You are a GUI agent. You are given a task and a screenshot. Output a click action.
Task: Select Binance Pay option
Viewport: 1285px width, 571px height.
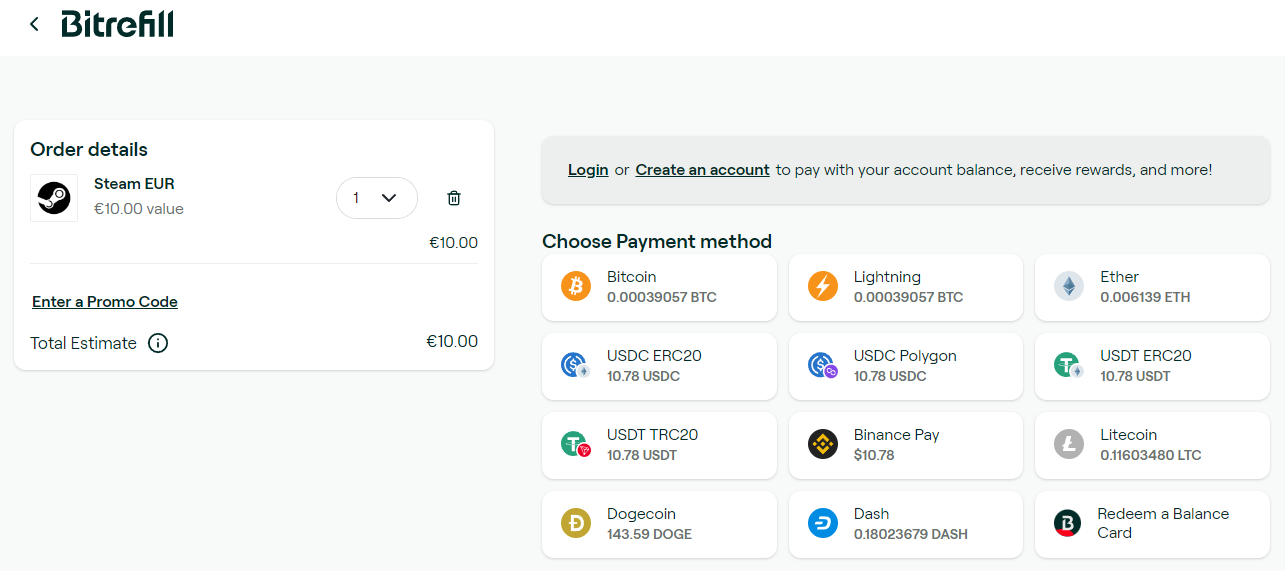pyautogui.click(x=906, y=445)
